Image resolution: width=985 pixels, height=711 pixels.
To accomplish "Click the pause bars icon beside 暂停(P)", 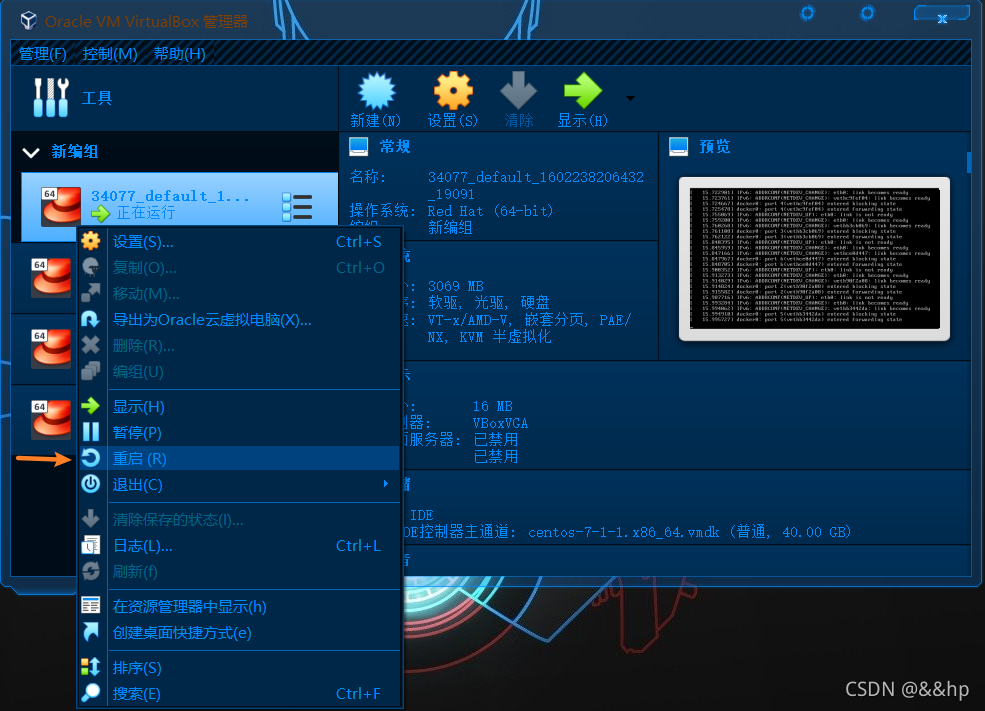I will (x=91, y=431).
